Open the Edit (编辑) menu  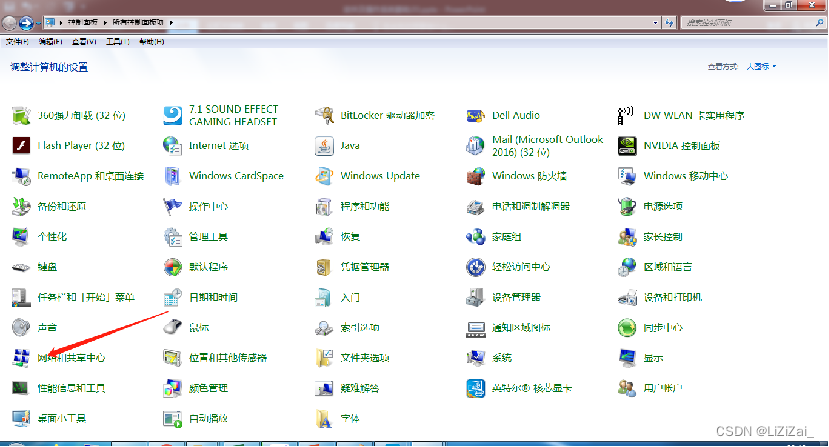pyautogui.click(x=50, y=41)
